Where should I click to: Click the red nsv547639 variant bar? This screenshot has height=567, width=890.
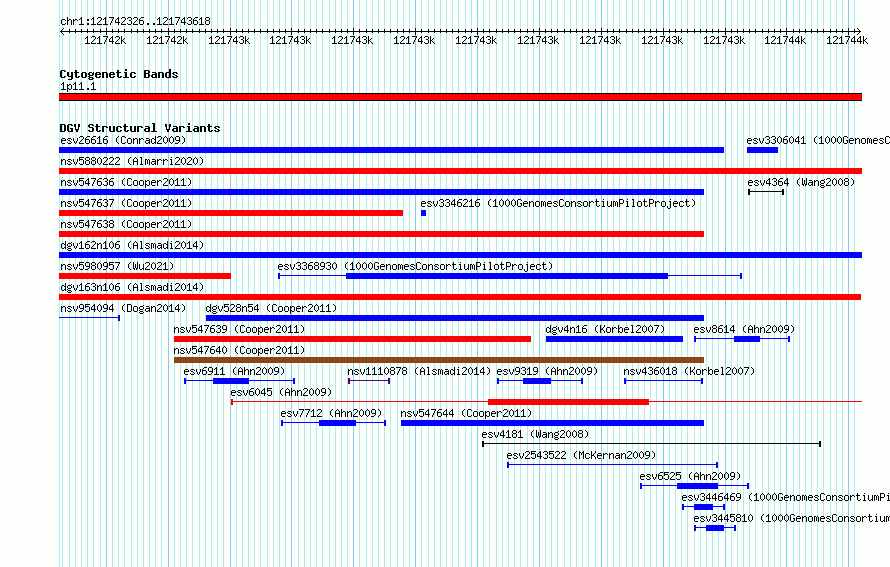pyautogui.click(x=352, y=339)
